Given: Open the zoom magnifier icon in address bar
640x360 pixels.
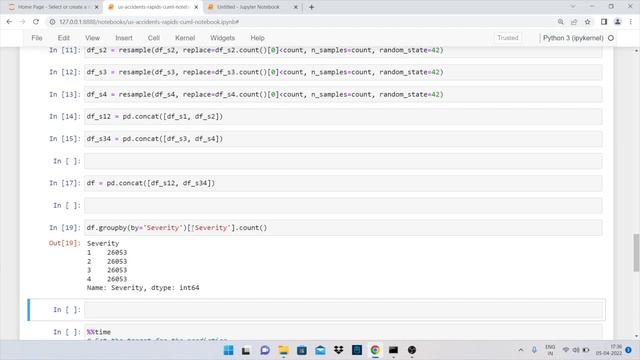Looking at the screenshot, I should click(560, 22).
